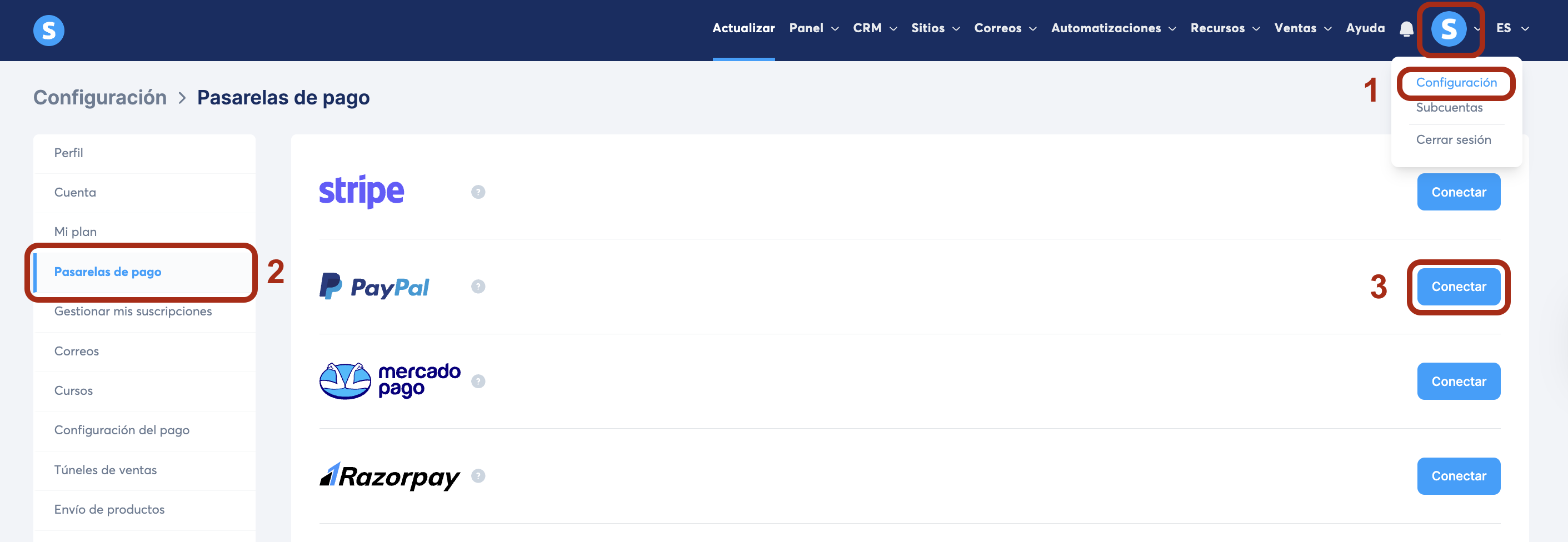Click the help icon next to Stripe
The width and height of the screenshot is (1568, 542).
click(478, 192)
